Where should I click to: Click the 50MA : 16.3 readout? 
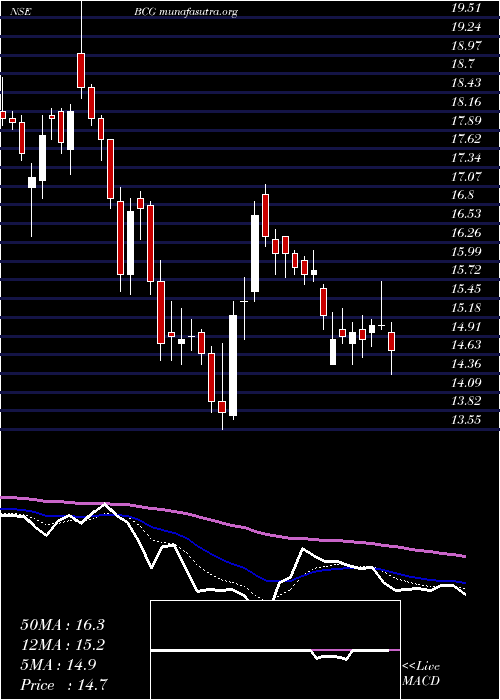[x=62, y=625]
